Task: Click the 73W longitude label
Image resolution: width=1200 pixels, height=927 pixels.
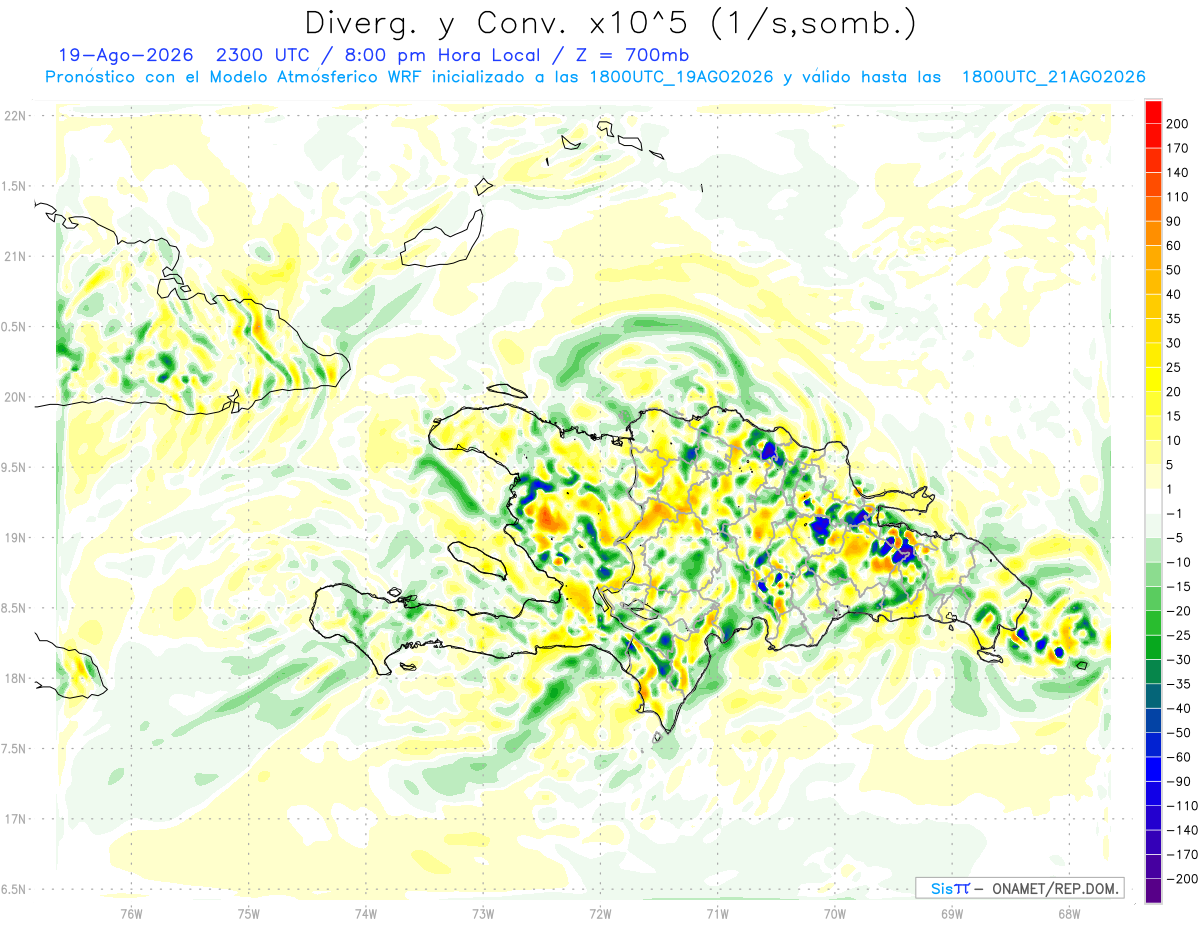Action: (x=483, y=913)
